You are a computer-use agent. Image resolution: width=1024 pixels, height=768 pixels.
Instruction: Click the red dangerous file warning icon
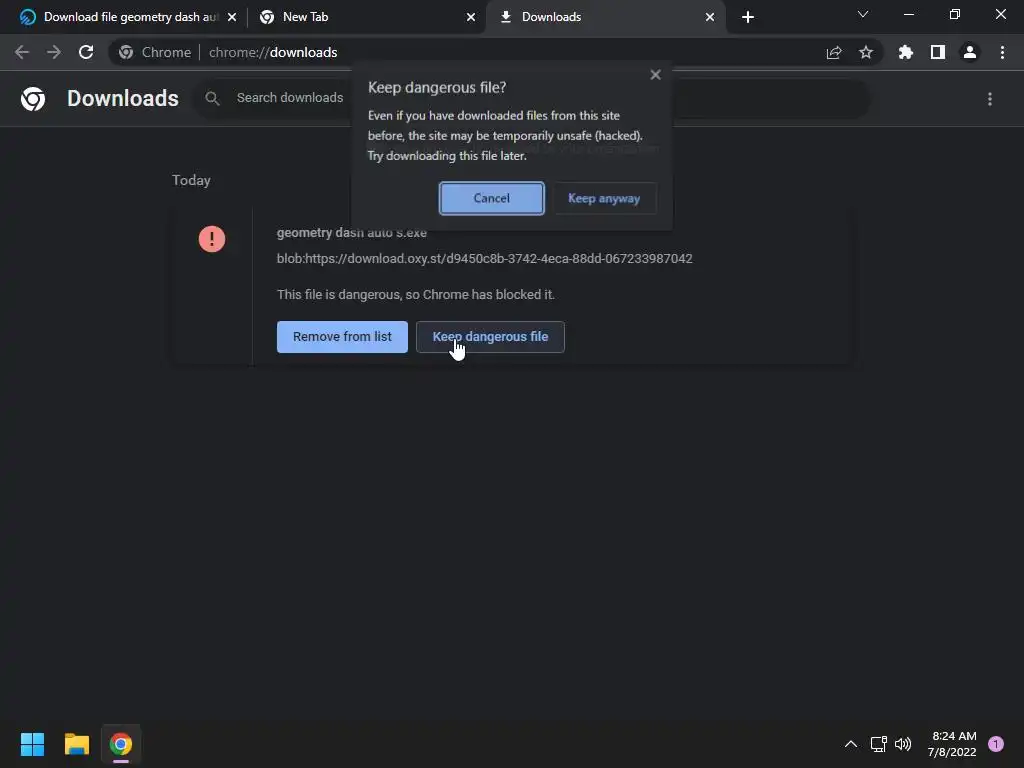tap(212, 239)
